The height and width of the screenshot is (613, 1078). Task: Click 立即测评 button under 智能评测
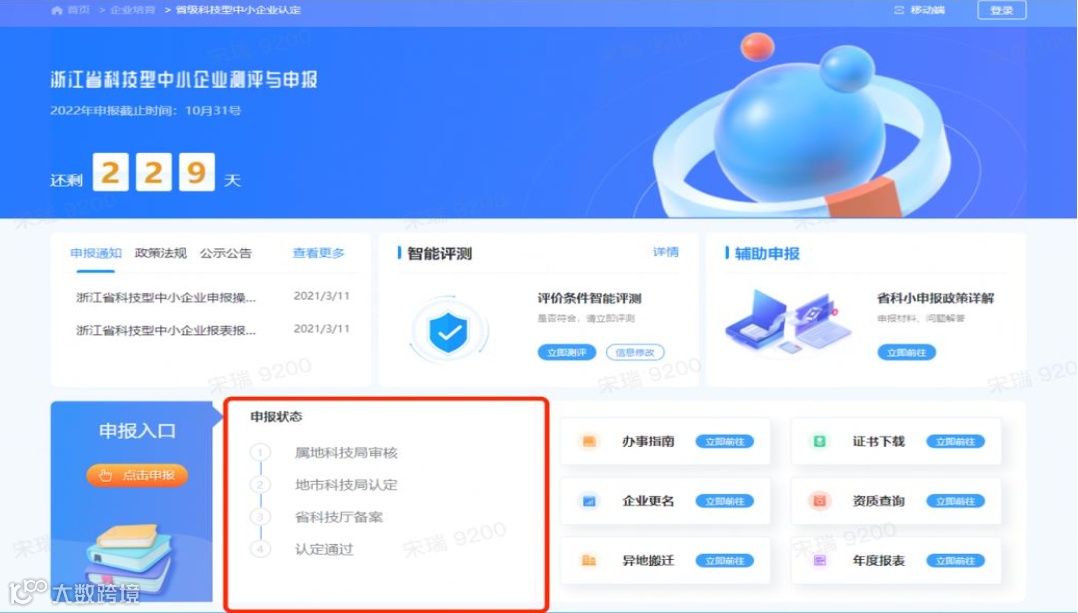[x=566, y=353]
